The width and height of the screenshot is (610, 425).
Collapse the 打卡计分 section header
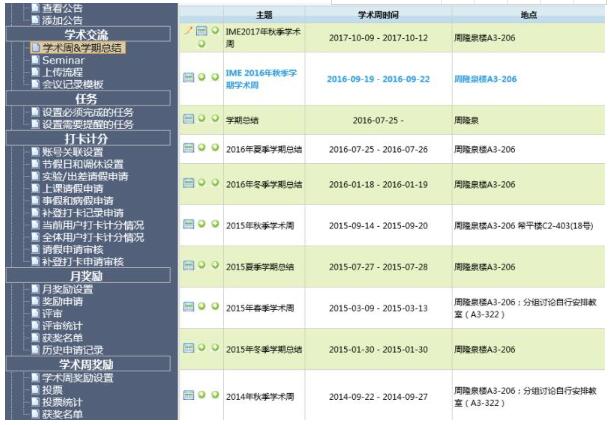(x=90, y=138)
